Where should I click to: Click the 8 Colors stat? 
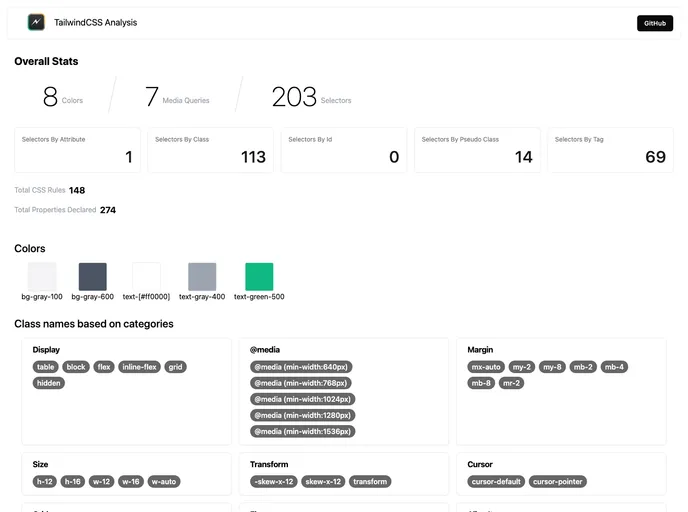[63, 97]
